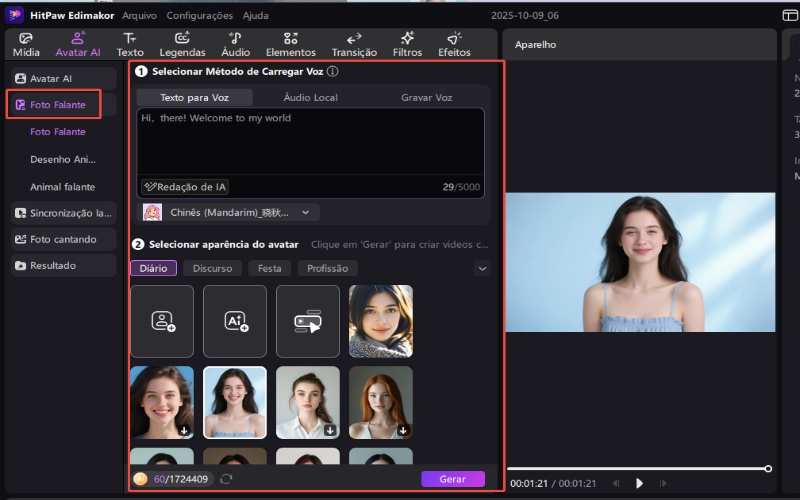Open the Legendas tool

182,44
